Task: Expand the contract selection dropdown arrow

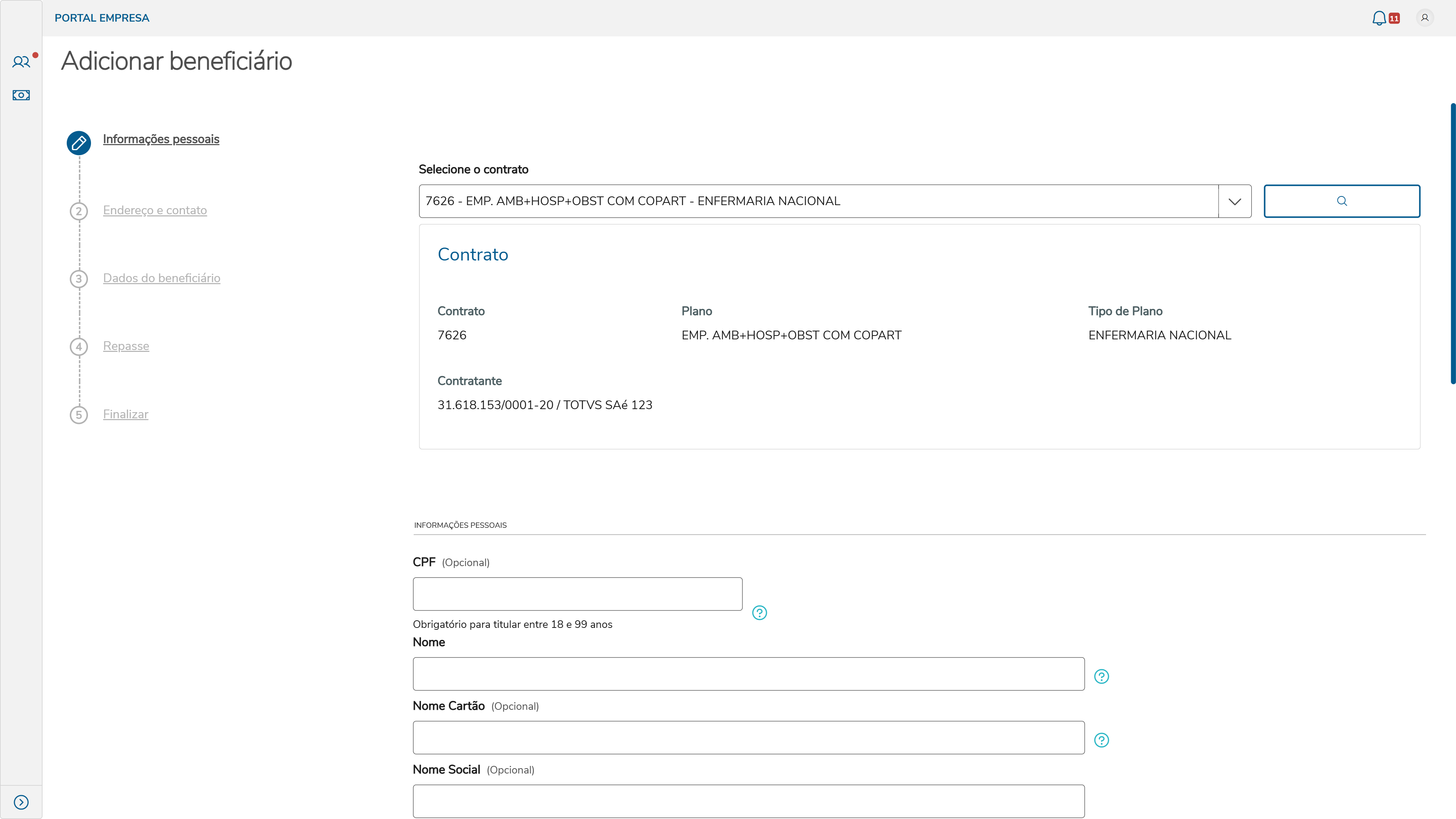Action: (x=1235, y=201)
